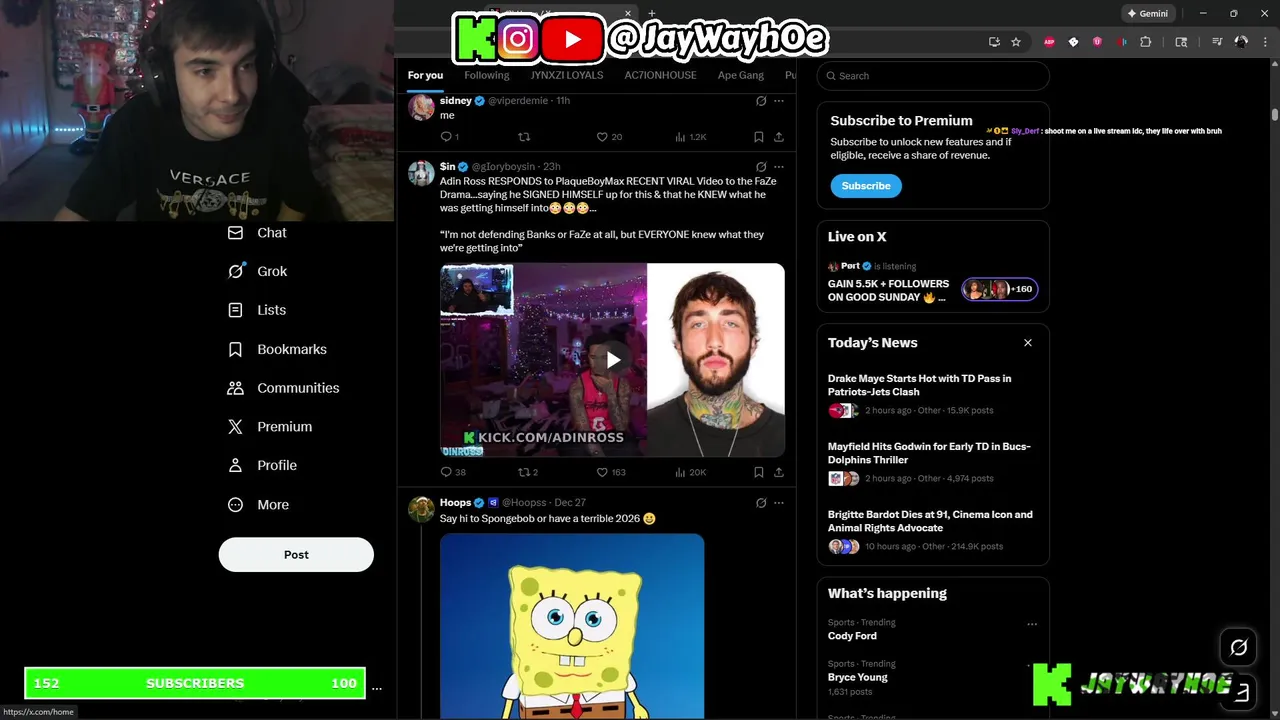The height and width of the screenshot is (720, 1280).
Task: Open Grok from the sidebar
Action: [257, 272]
